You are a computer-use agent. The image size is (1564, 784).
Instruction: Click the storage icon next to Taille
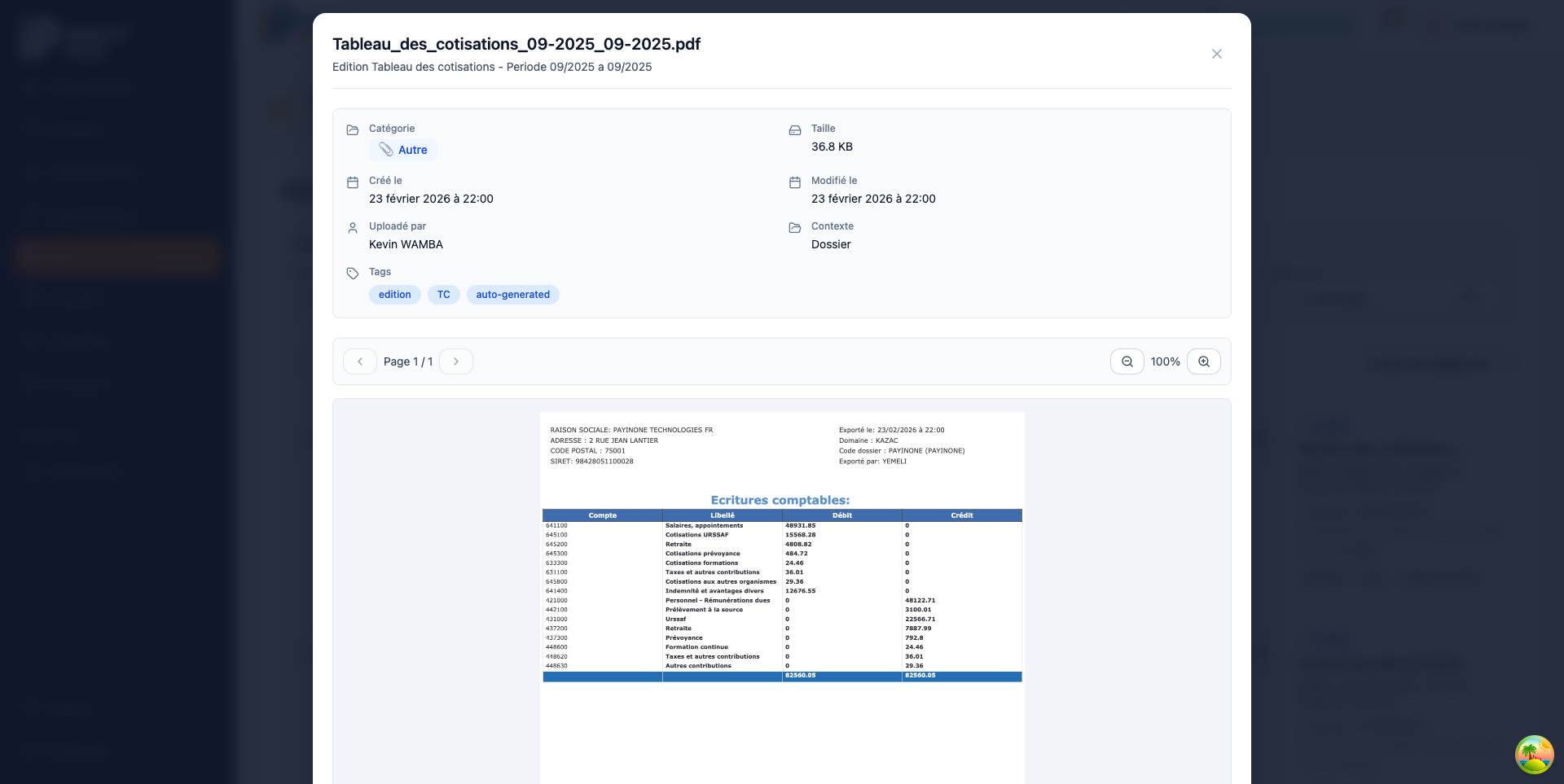click(x=793, y=129)
